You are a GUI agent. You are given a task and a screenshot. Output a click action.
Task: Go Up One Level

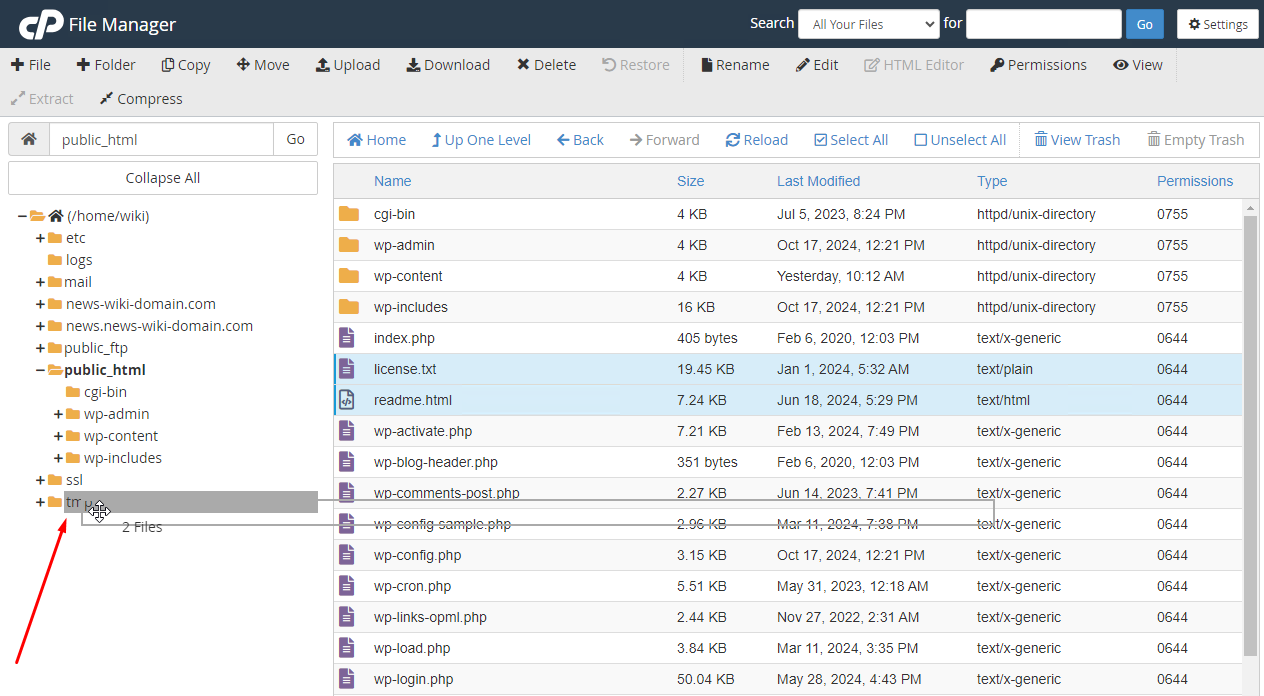(481, 140)
